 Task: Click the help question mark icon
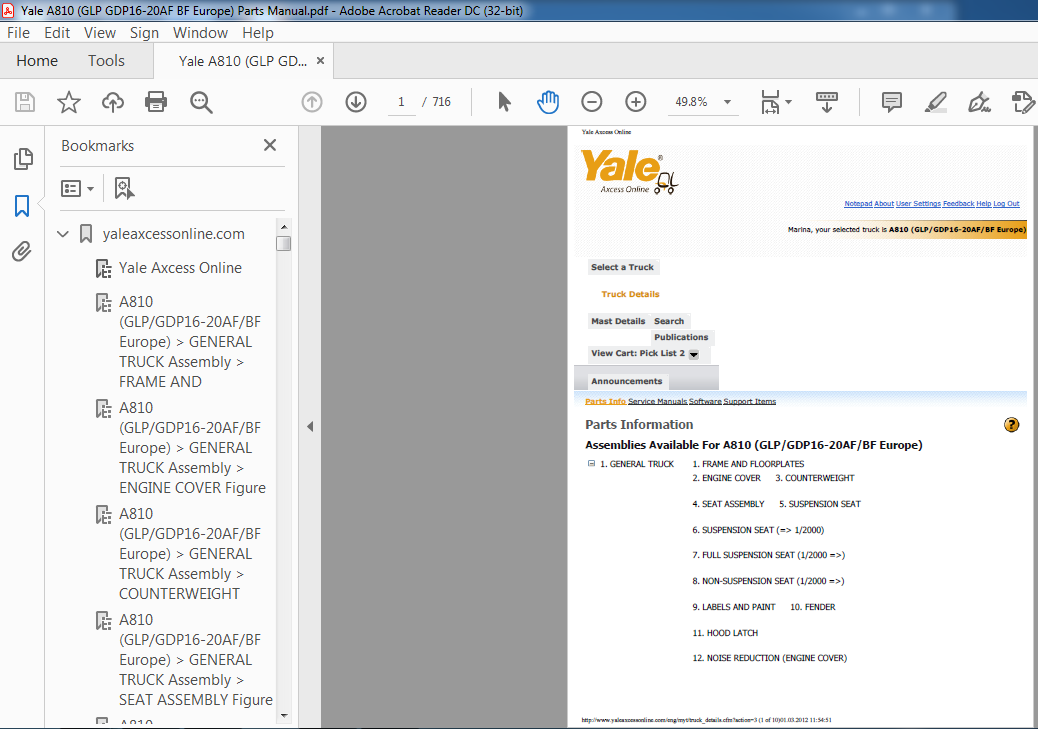1011,425
